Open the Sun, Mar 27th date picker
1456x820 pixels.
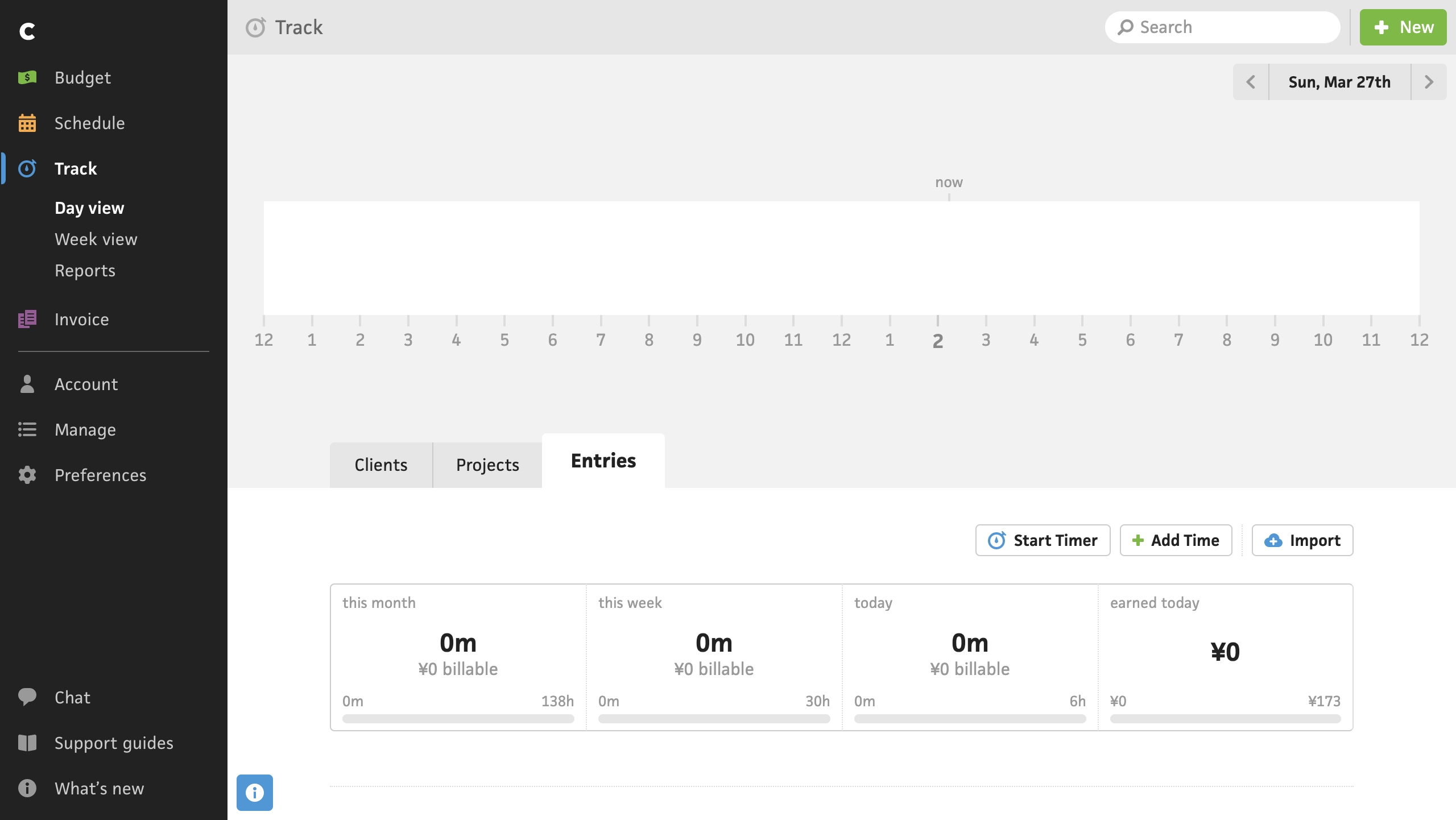point(1339,82)
